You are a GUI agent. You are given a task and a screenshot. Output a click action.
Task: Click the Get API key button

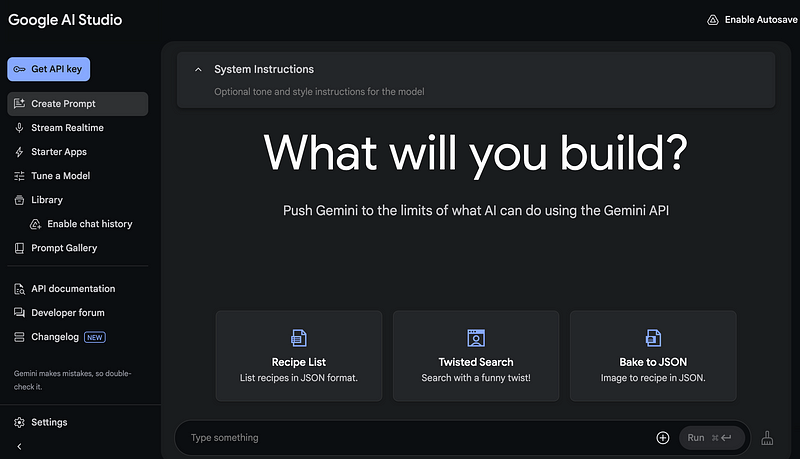click(x=48, y=69)
